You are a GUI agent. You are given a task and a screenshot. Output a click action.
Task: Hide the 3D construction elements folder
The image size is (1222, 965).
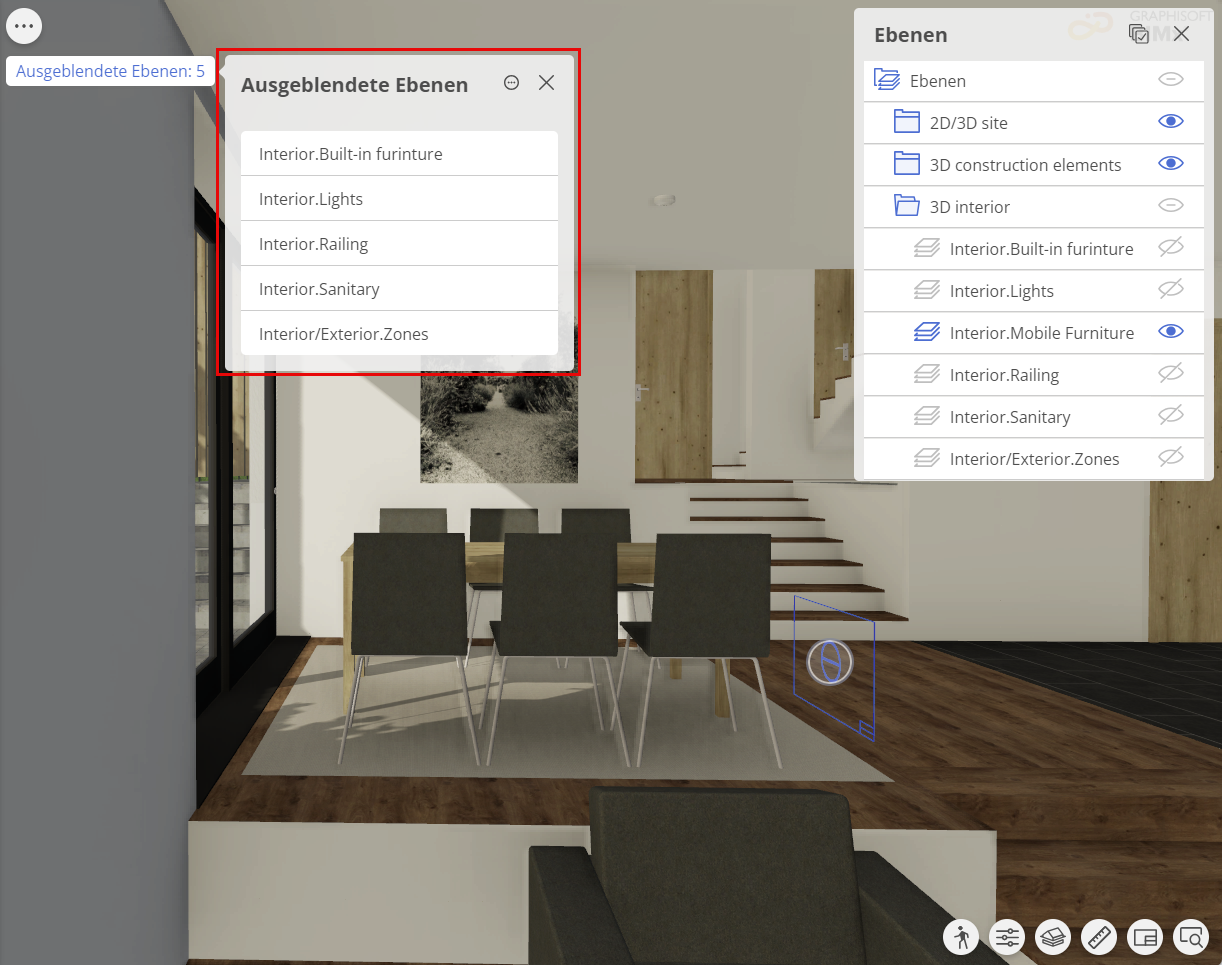coord(1171,164)
